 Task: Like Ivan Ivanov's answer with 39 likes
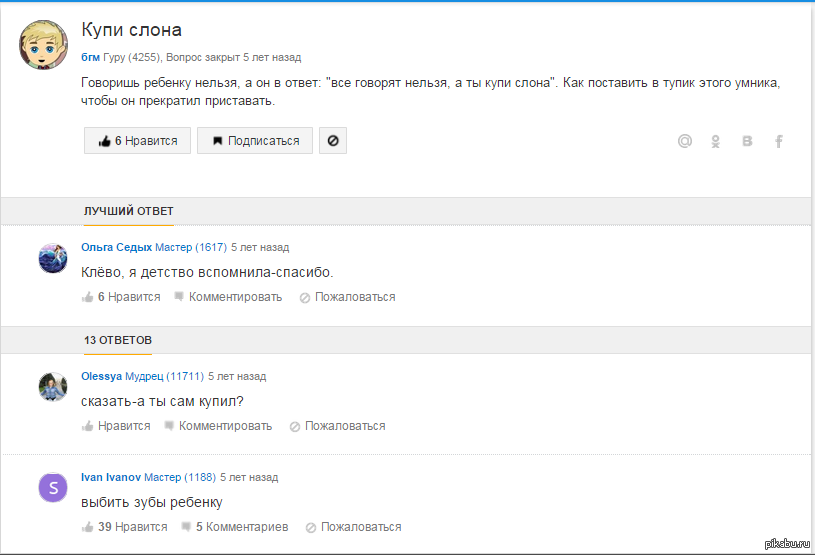coord(125,527)
